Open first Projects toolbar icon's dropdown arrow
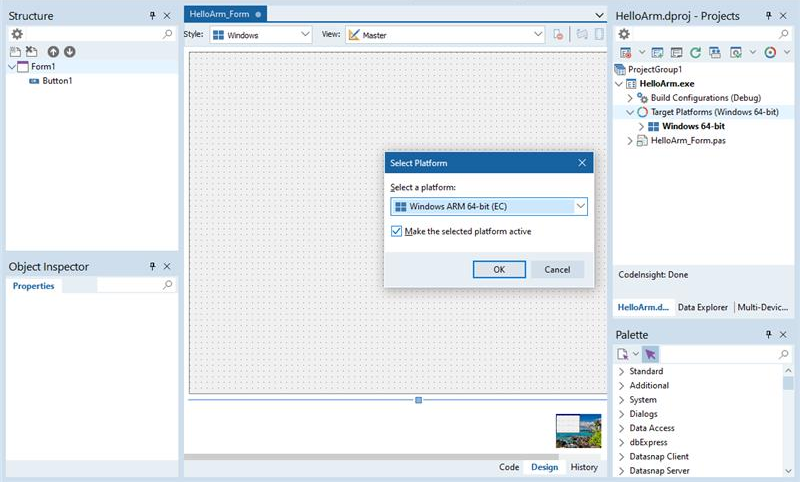This screenshot has width=800, height=482. pyautogui.click(x=642, y=53)
